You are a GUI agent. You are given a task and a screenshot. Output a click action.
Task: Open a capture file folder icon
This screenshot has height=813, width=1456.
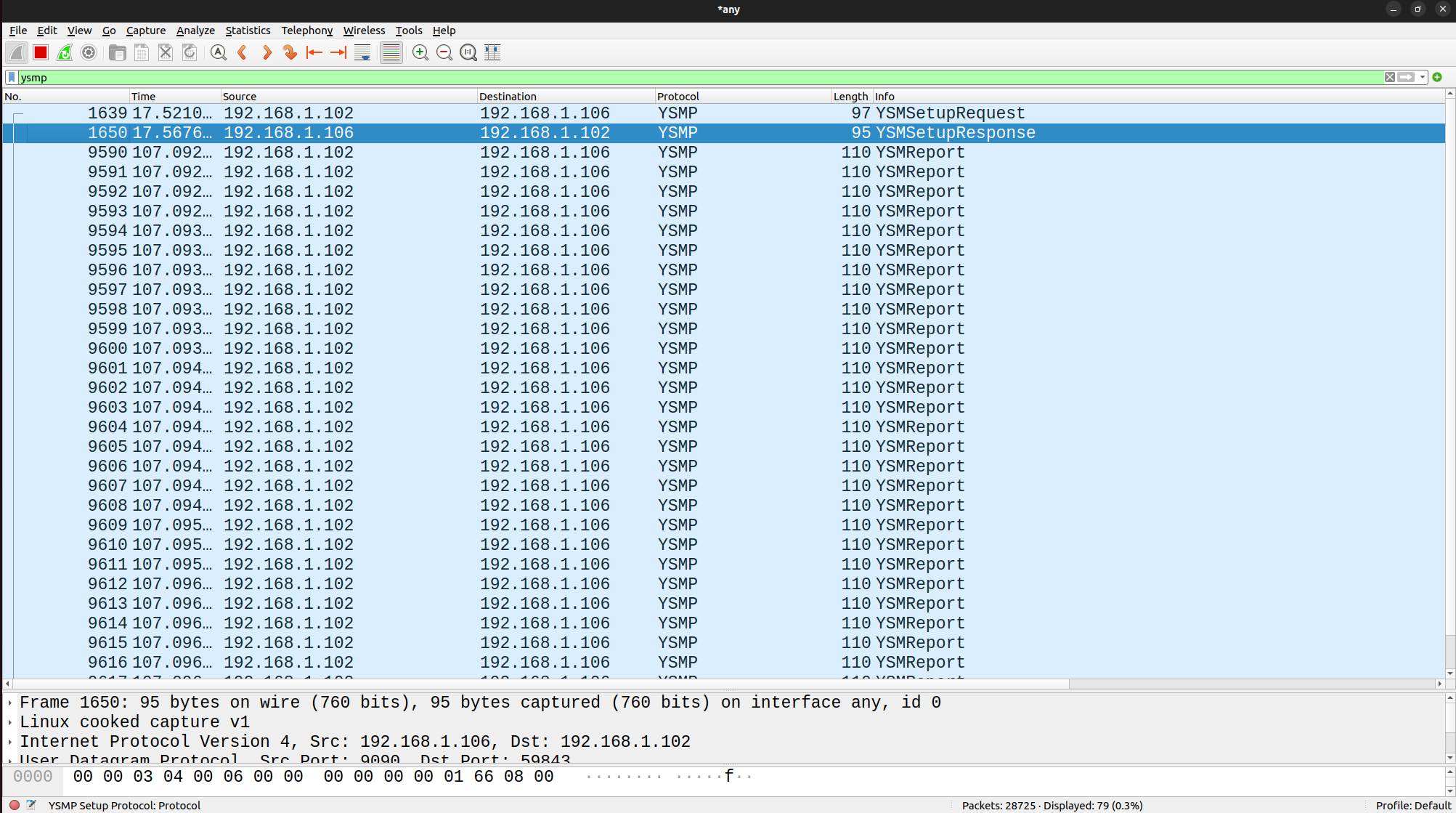point(117,52)
